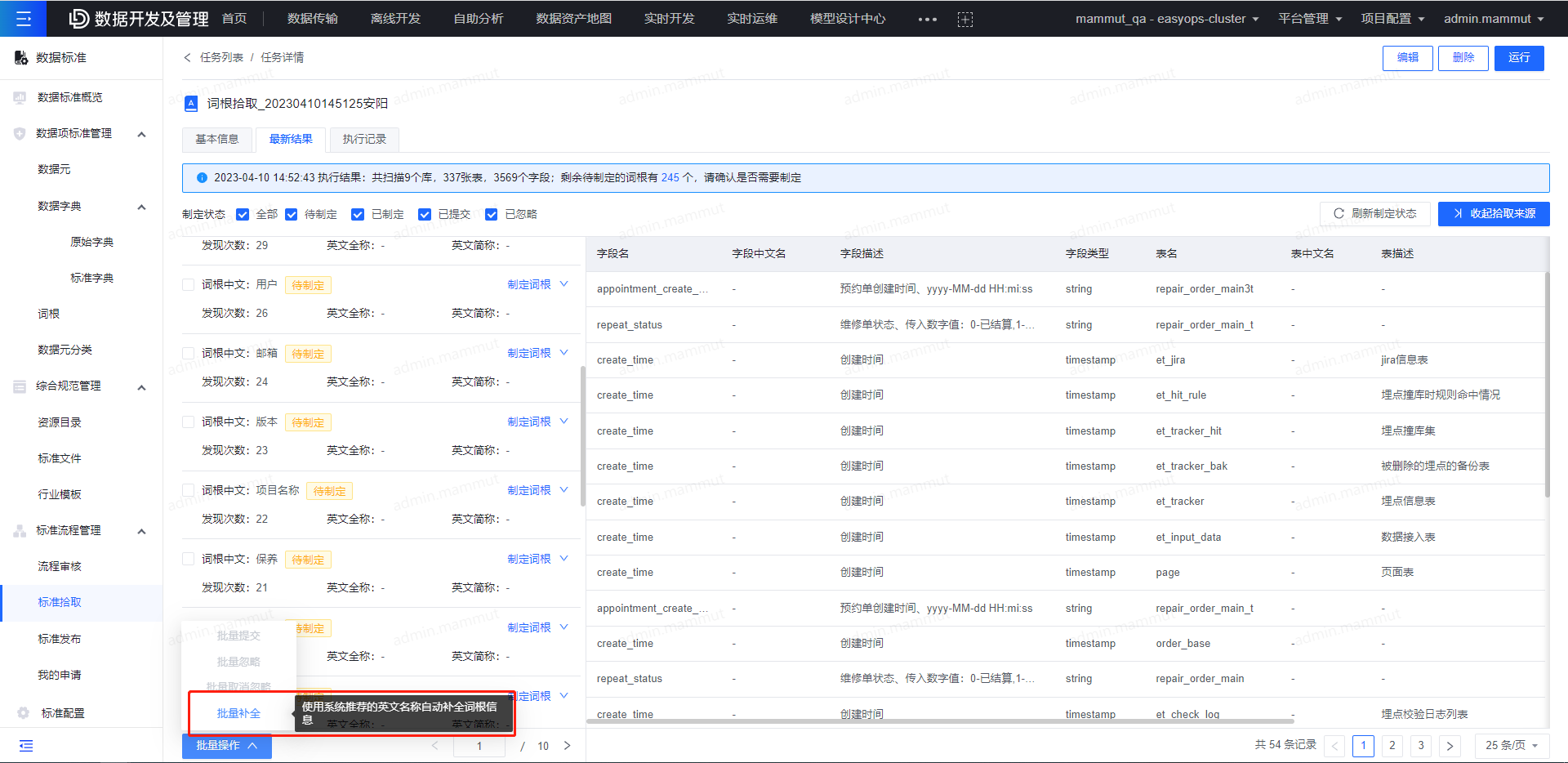This screenshot has width=1568, height=763.
Task: Click the 数据标准 module icon in sidebar
Action: click(21, 57)
